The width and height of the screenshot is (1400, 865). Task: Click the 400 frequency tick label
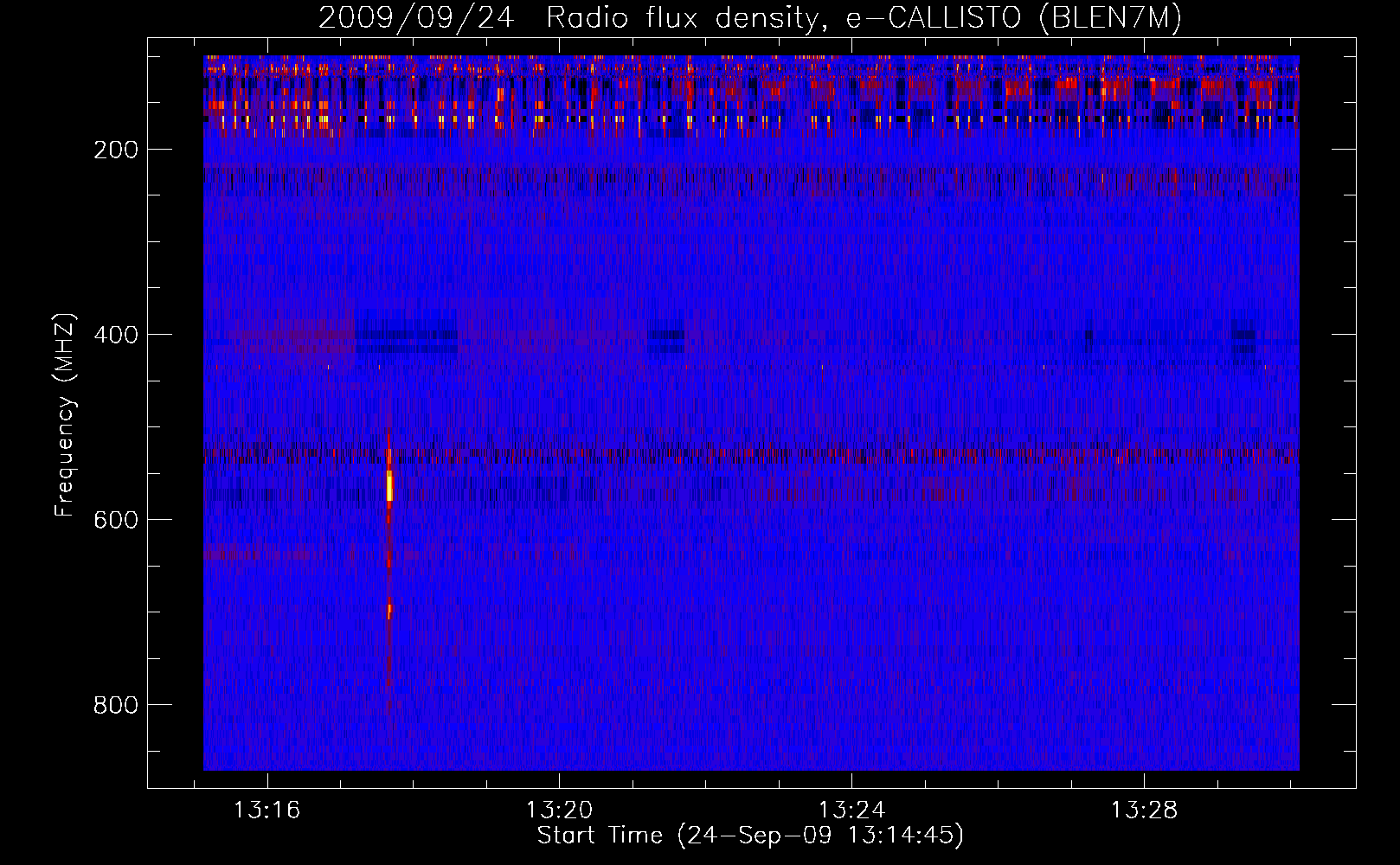(116, 335)
